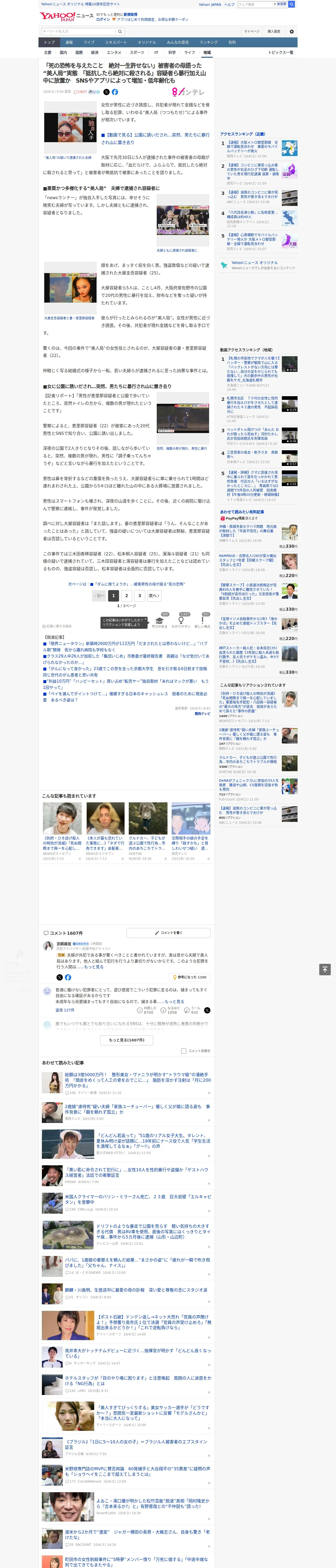Open the ヘルプ link at top

coord(229,4)
